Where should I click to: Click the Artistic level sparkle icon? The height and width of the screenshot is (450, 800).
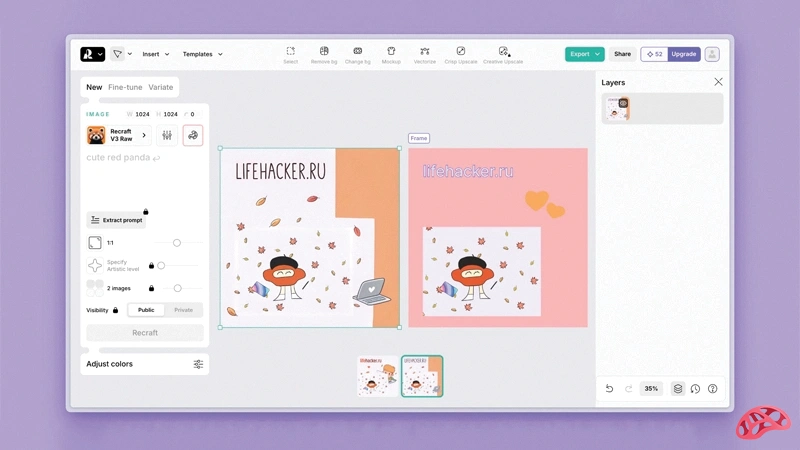click(x=95, y=265)
